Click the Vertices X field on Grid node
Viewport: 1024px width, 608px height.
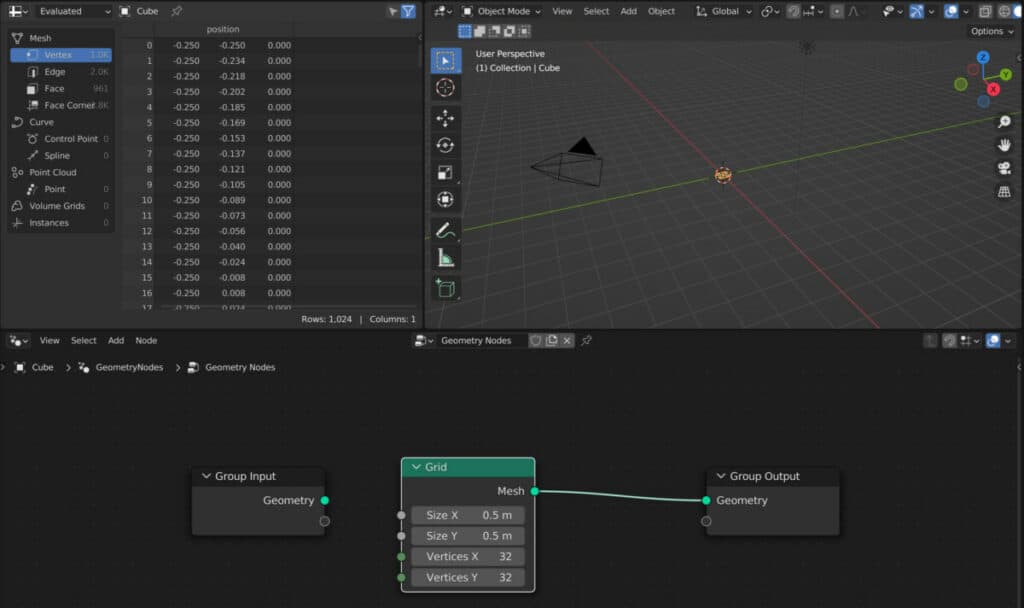(468, 556)
